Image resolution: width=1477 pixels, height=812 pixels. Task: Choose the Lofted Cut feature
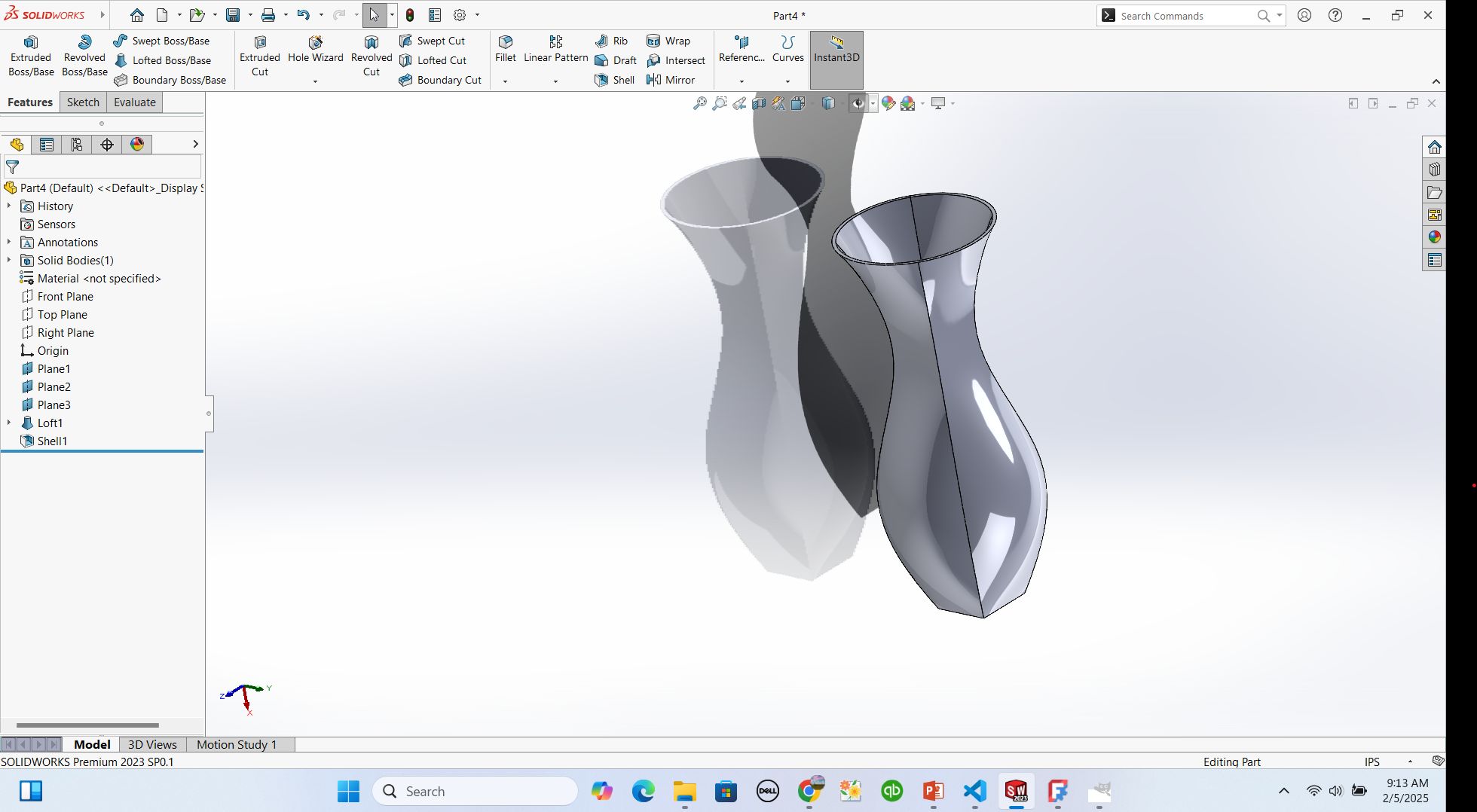[433, 60]
